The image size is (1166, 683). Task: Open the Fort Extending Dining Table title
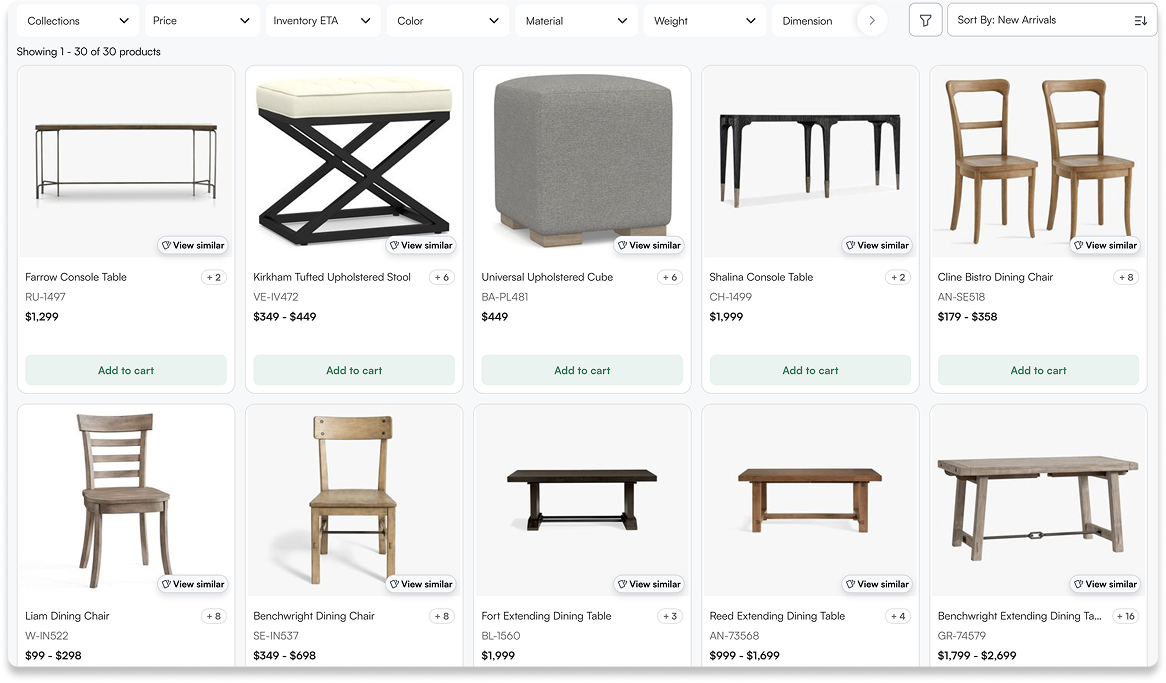point(546,616)
